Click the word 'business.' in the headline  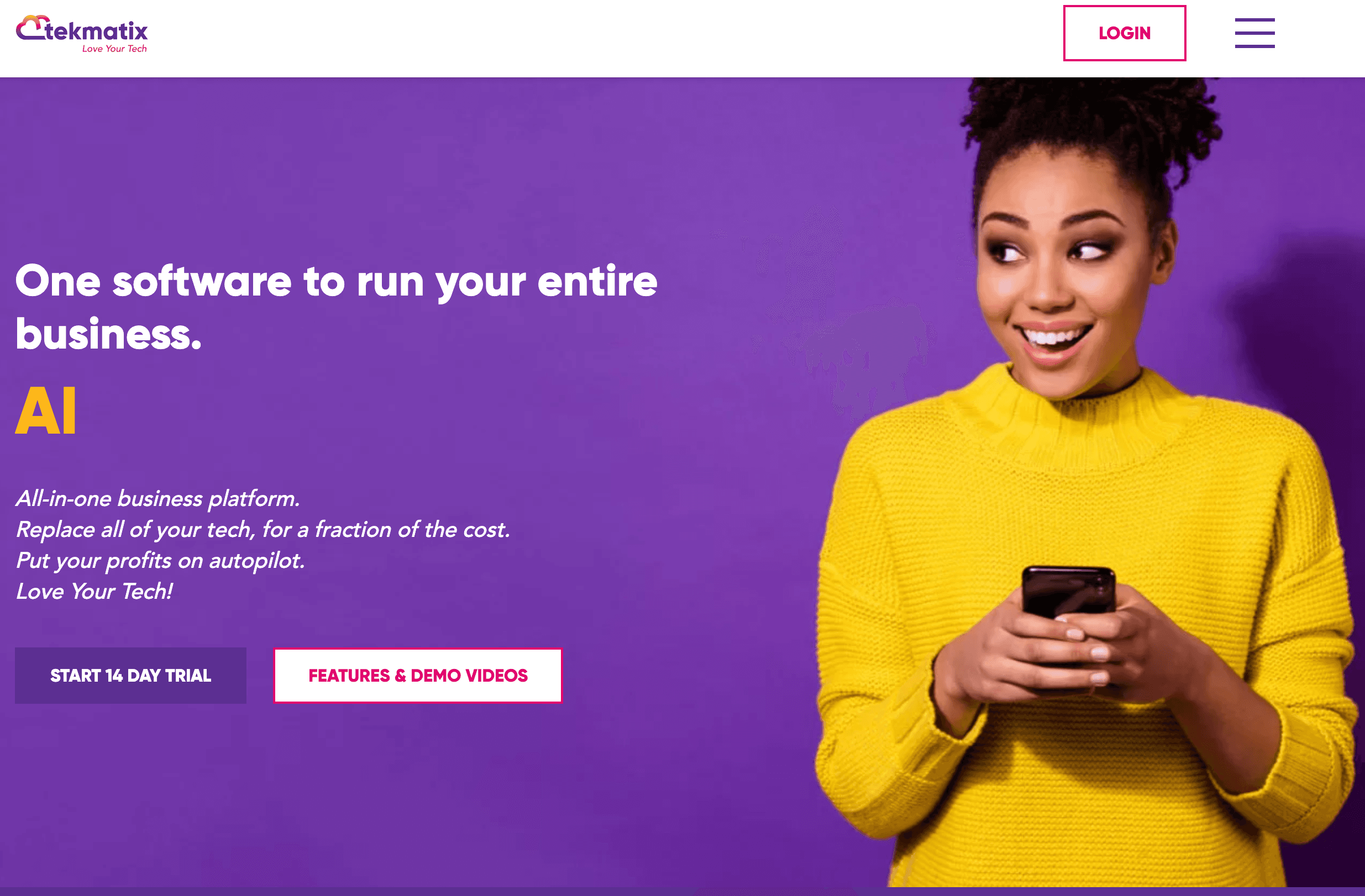point(108,334)
